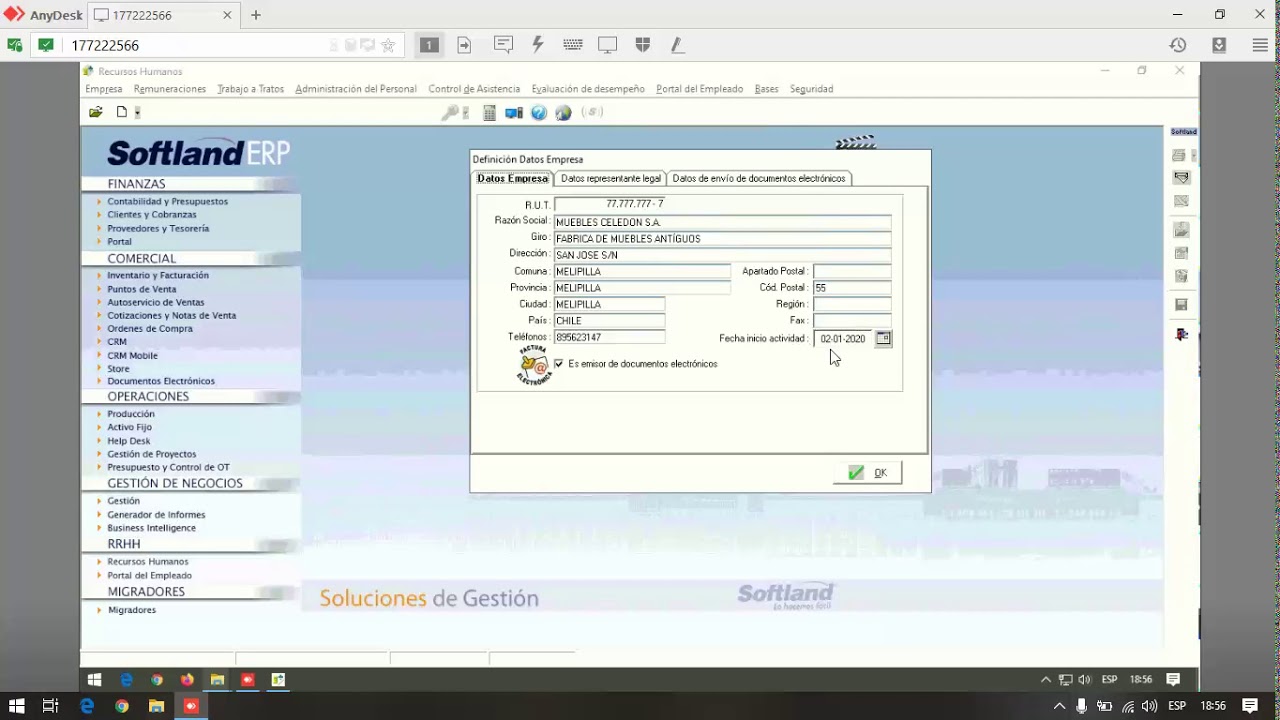
Task: Open local Windows Start button
Action: [x=16, y=706]
